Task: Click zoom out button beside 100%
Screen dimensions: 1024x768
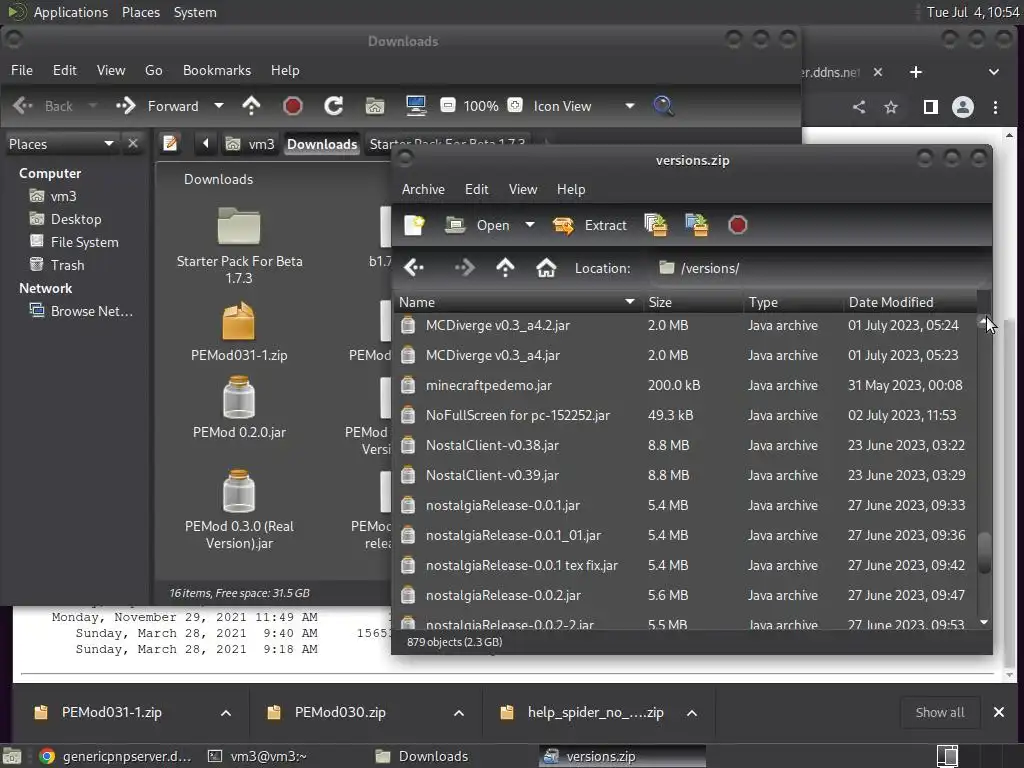Action: (x=447, y=105)
